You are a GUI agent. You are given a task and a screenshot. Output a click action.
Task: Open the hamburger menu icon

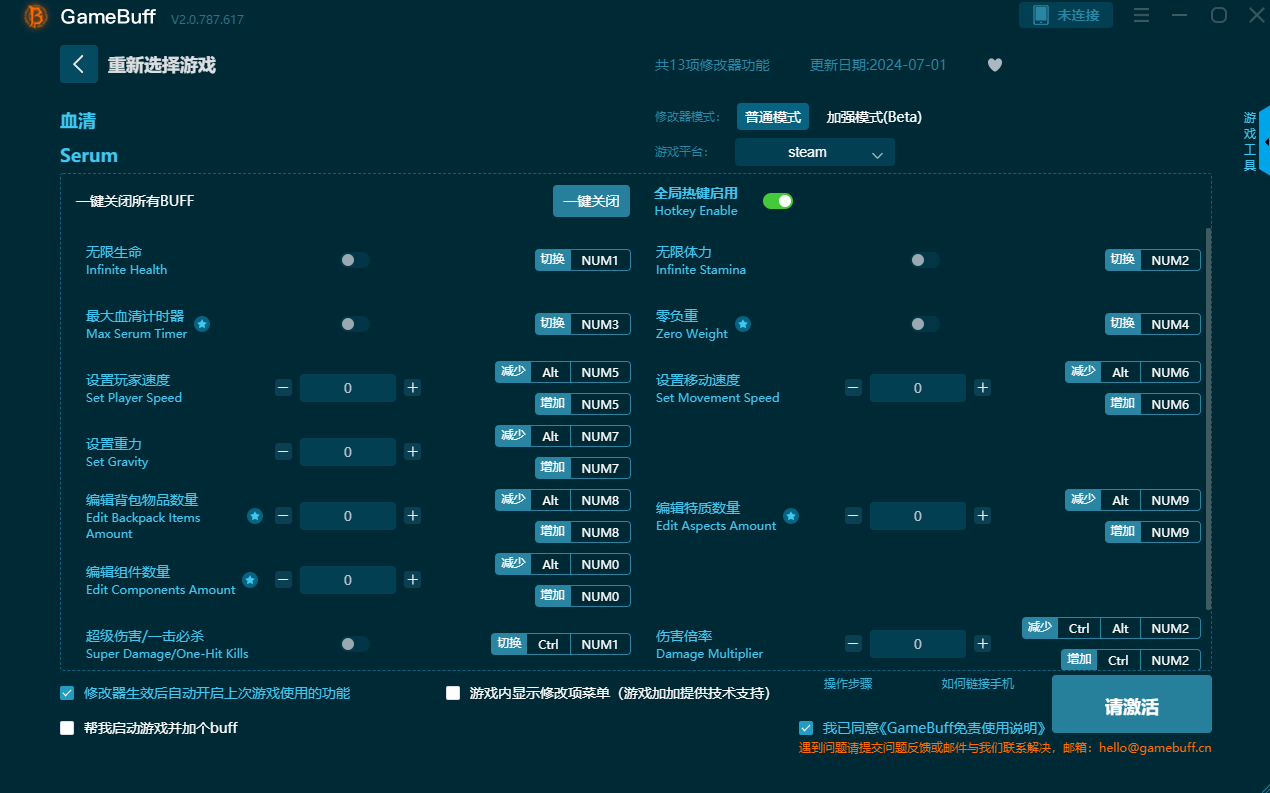pyautogui.click(x=1142, y=15)
